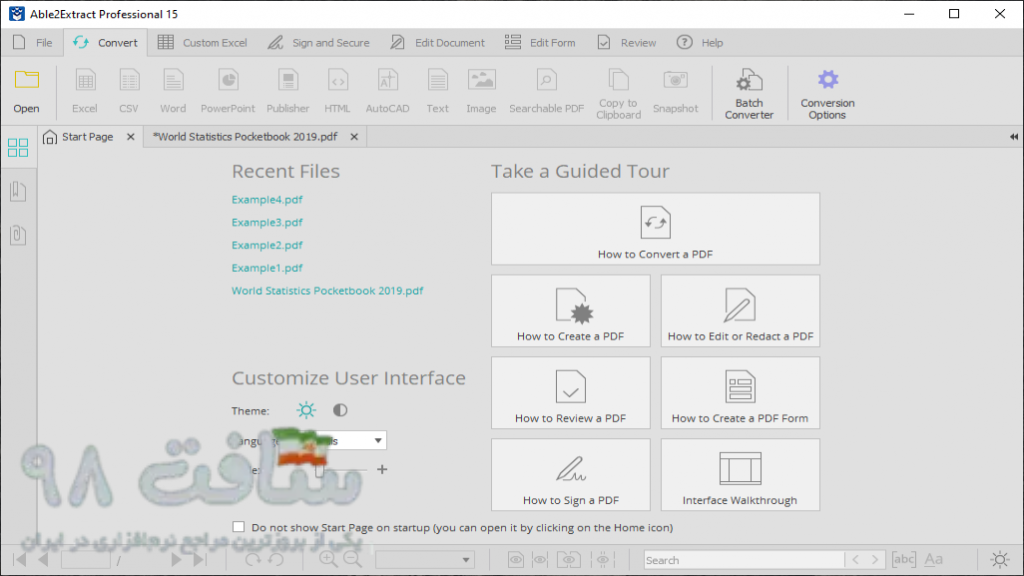The image size is (1024, 576).
Task: Start the How to Convert a PDF tour
Action: click(x=656, y=229)
